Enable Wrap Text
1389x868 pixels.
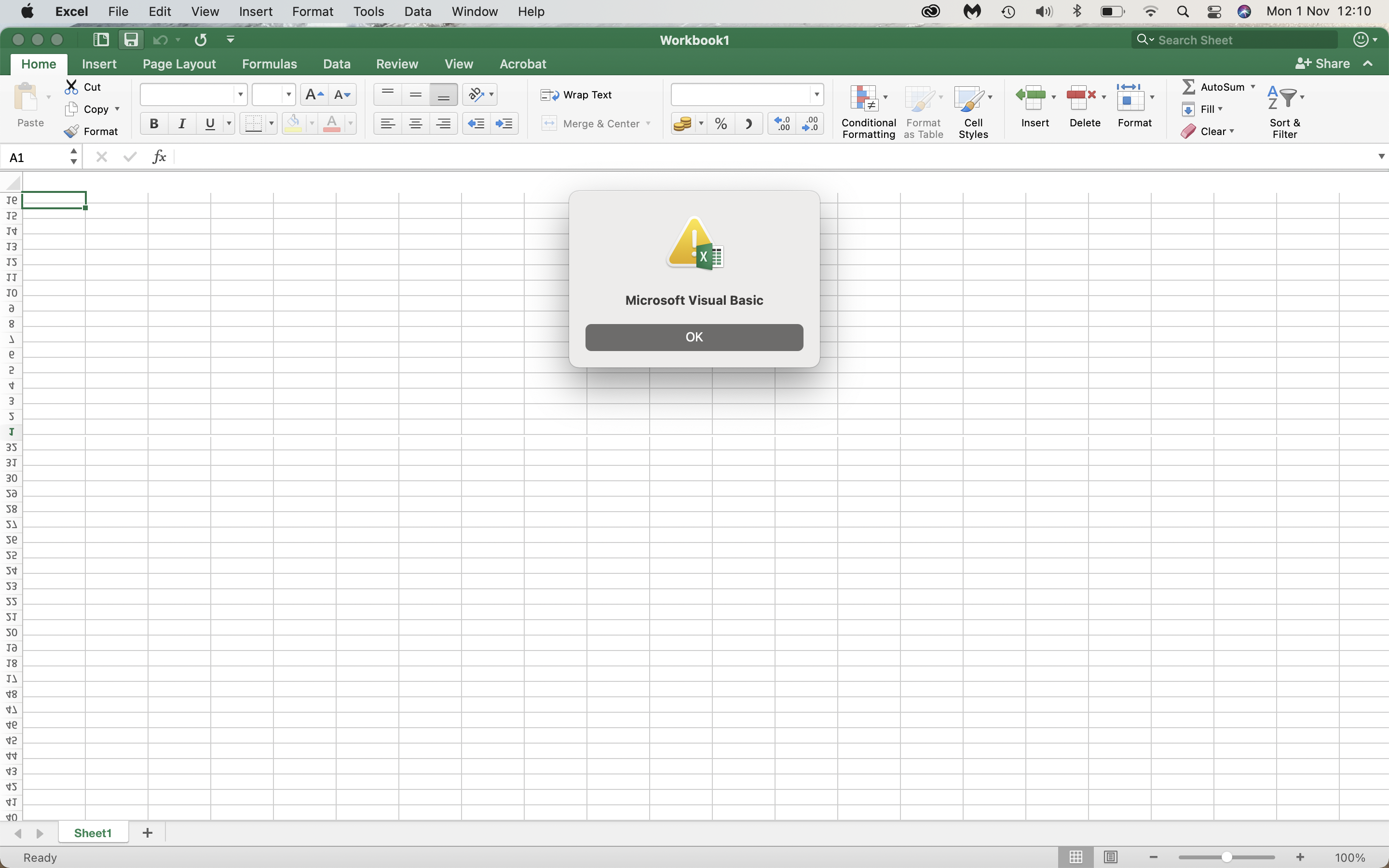click(x=577, y=95)
